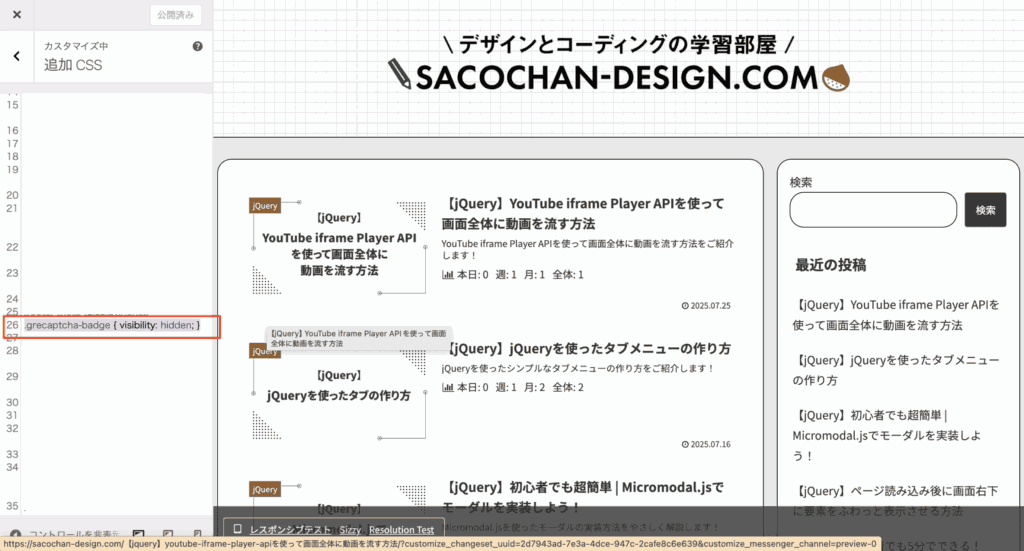Click date 2025.07.25 on first article
The height and width of the screenshot is (551, 1024).
(706, 306)
